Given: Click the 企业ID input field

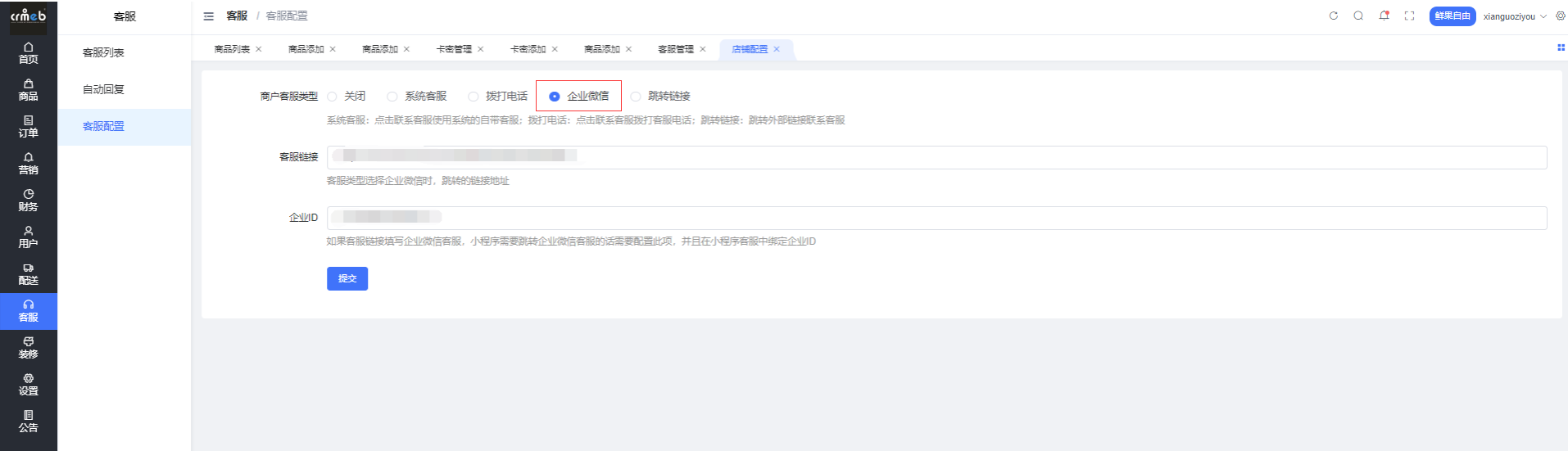Looking at the screenshot, I should tap(936, 218).
